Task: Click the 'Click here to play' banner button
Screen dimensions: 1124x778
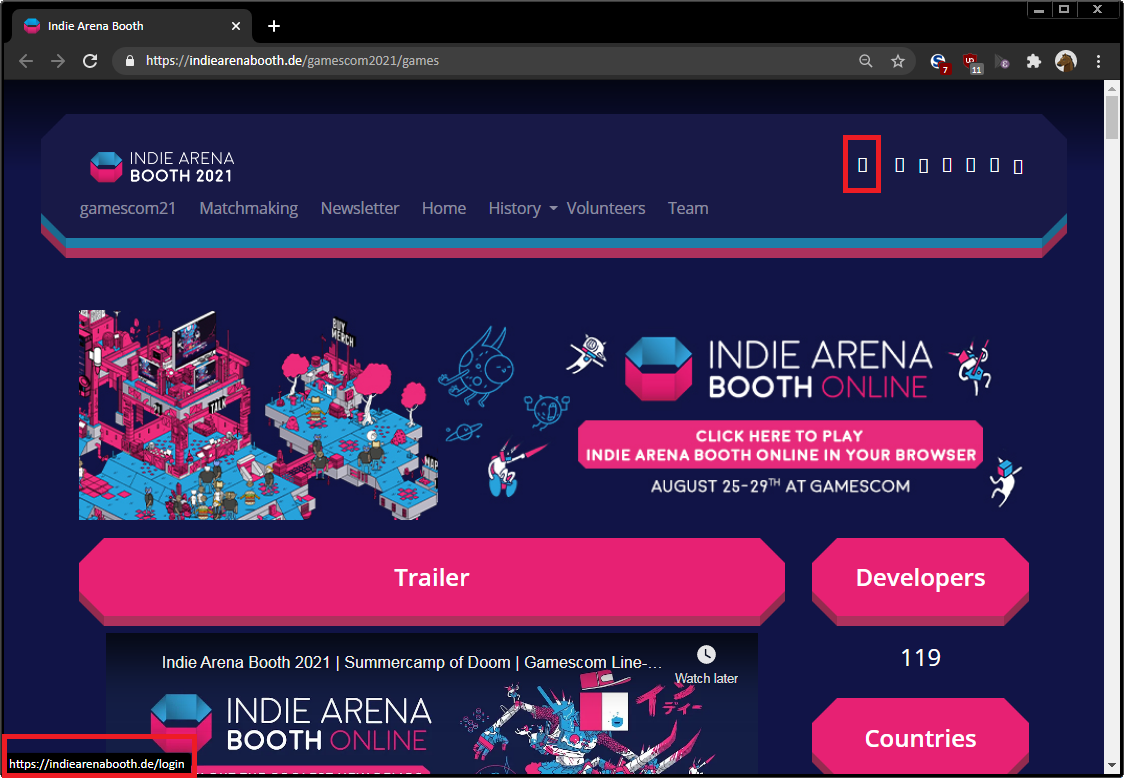Action: (781, 445)
